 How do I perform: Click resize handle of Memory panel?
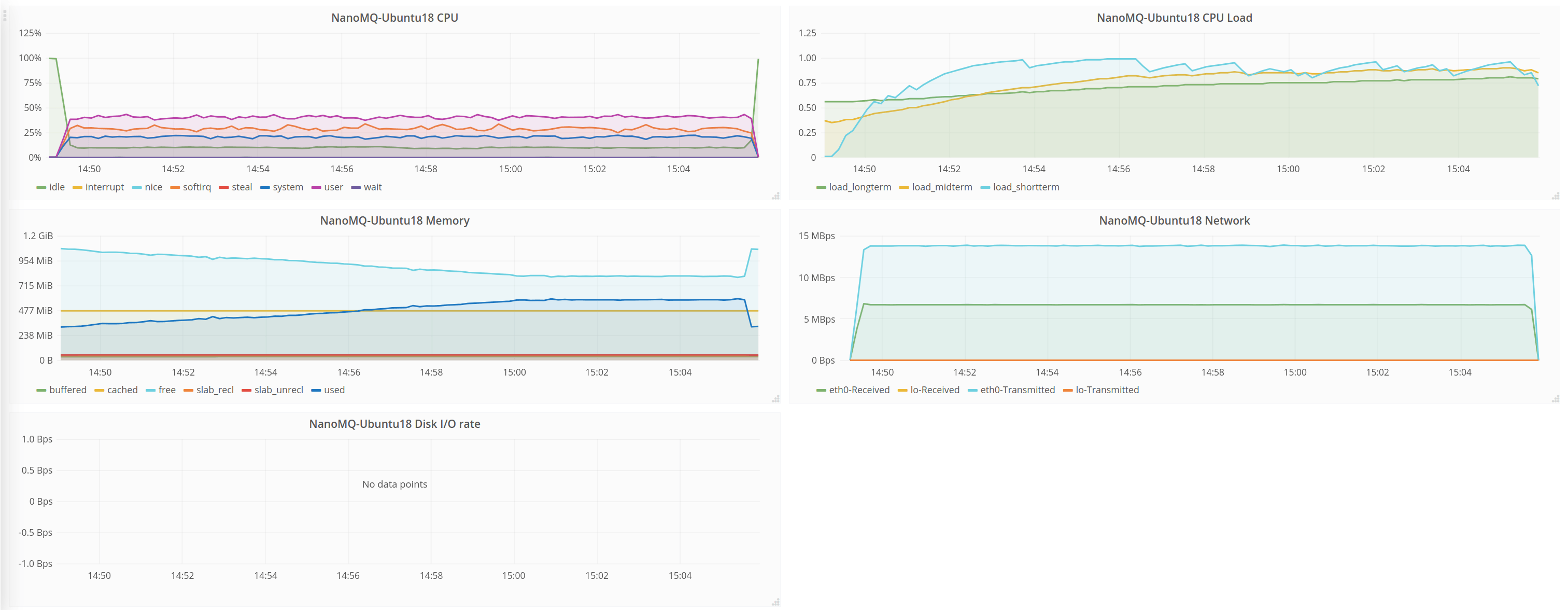[775, 399]
